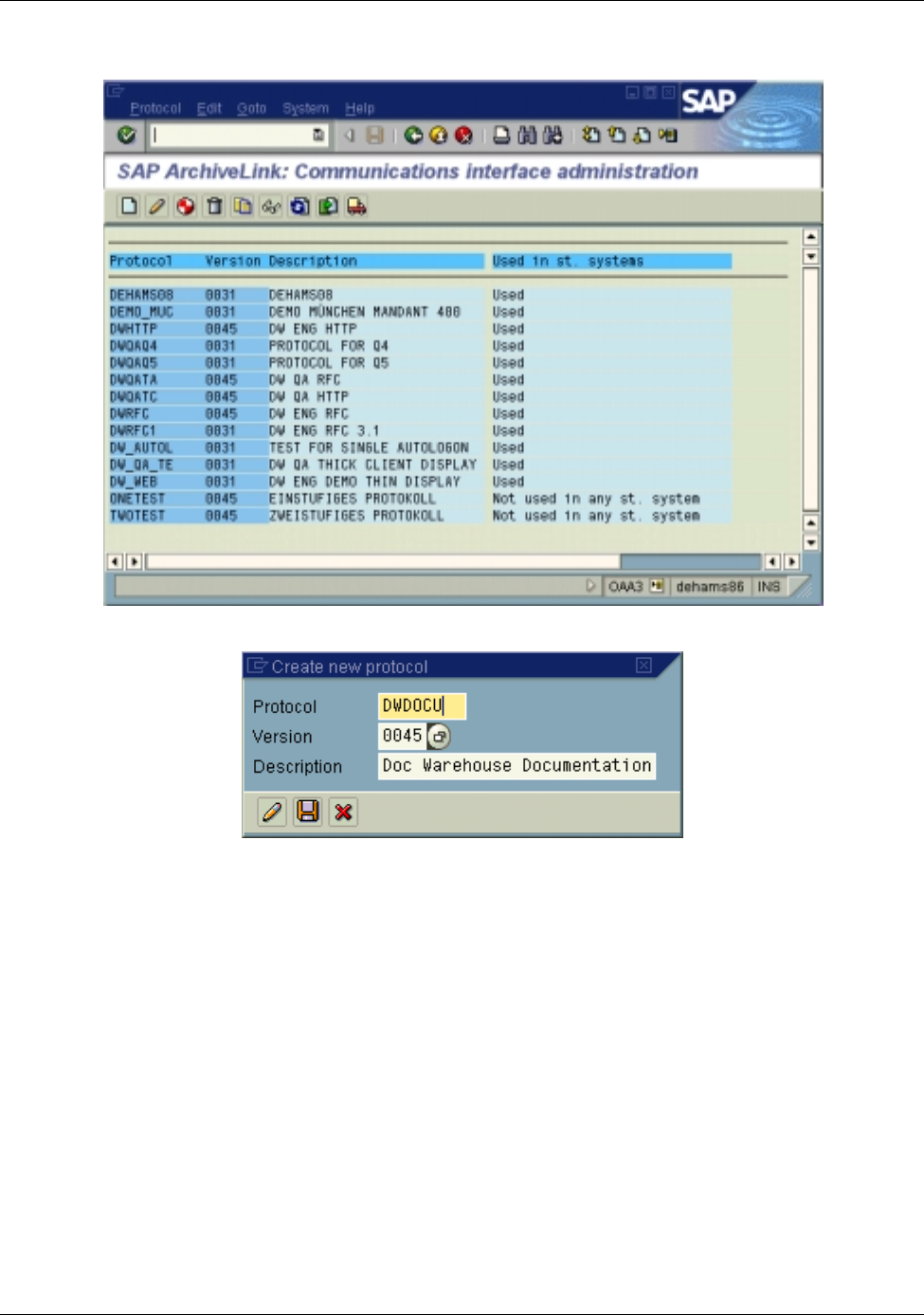Select the DWQAQ4 protocol entry
Screen dimensions: 924x1315
tap(134, 346)
